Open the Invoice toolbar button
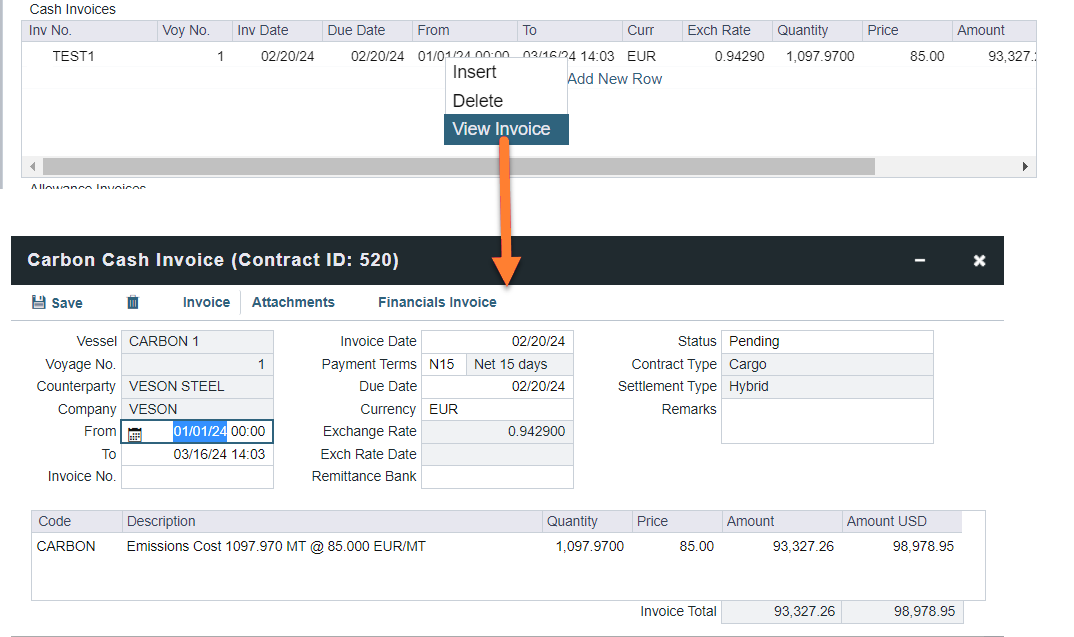This screenshot has height=637, width=1074. coord(206,302)
